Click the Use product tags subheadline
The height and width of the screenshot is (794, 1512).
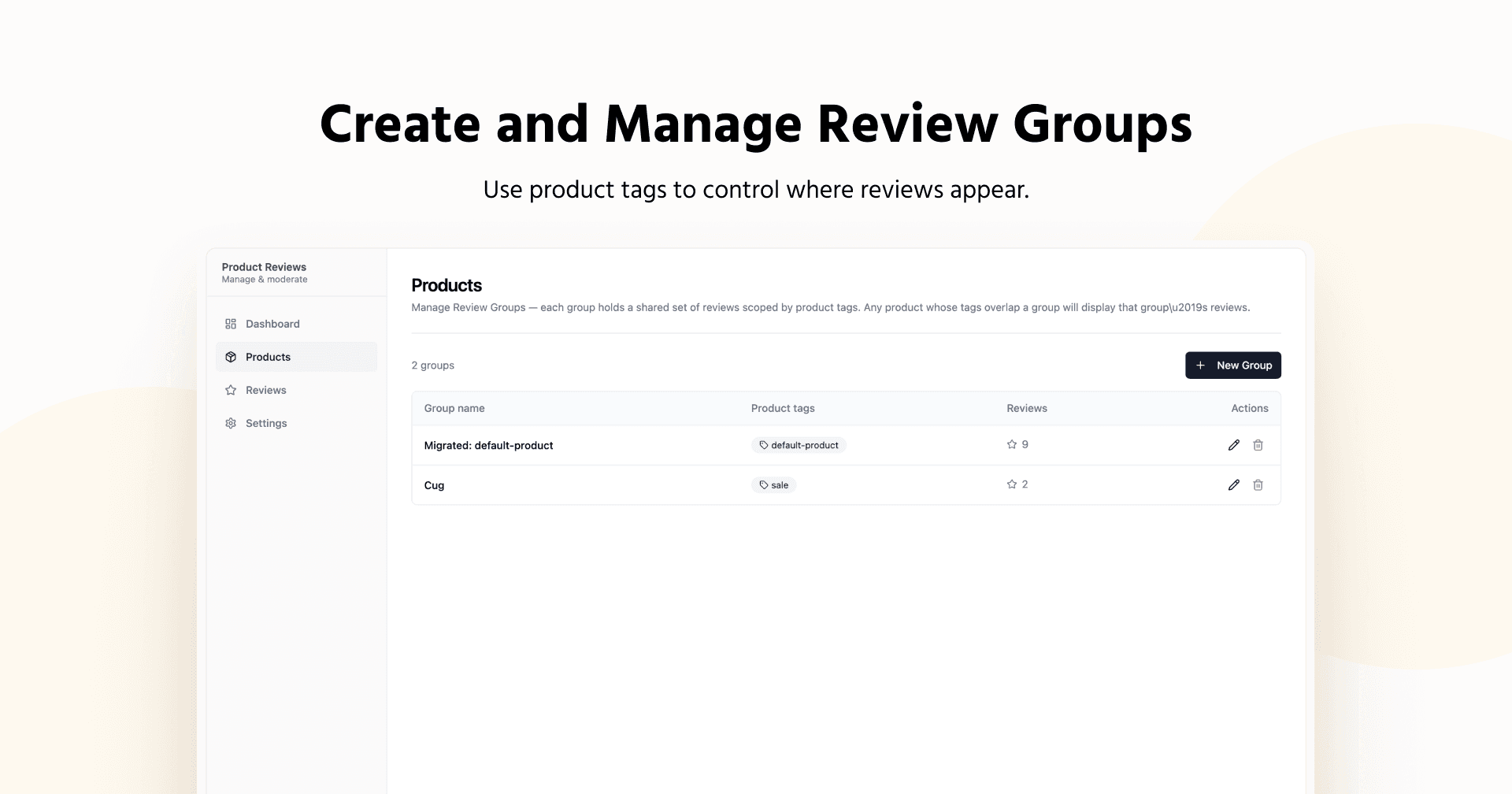click(756, 190)
